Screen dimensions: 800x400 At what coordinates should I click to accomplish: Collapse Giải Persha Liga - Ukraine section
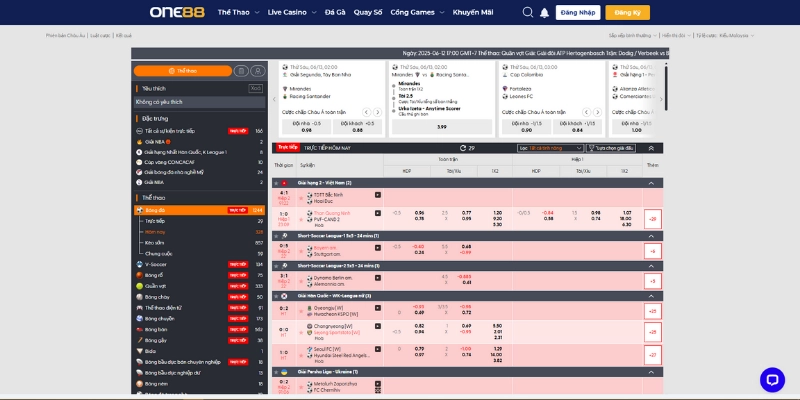click(x=651, y=372)
